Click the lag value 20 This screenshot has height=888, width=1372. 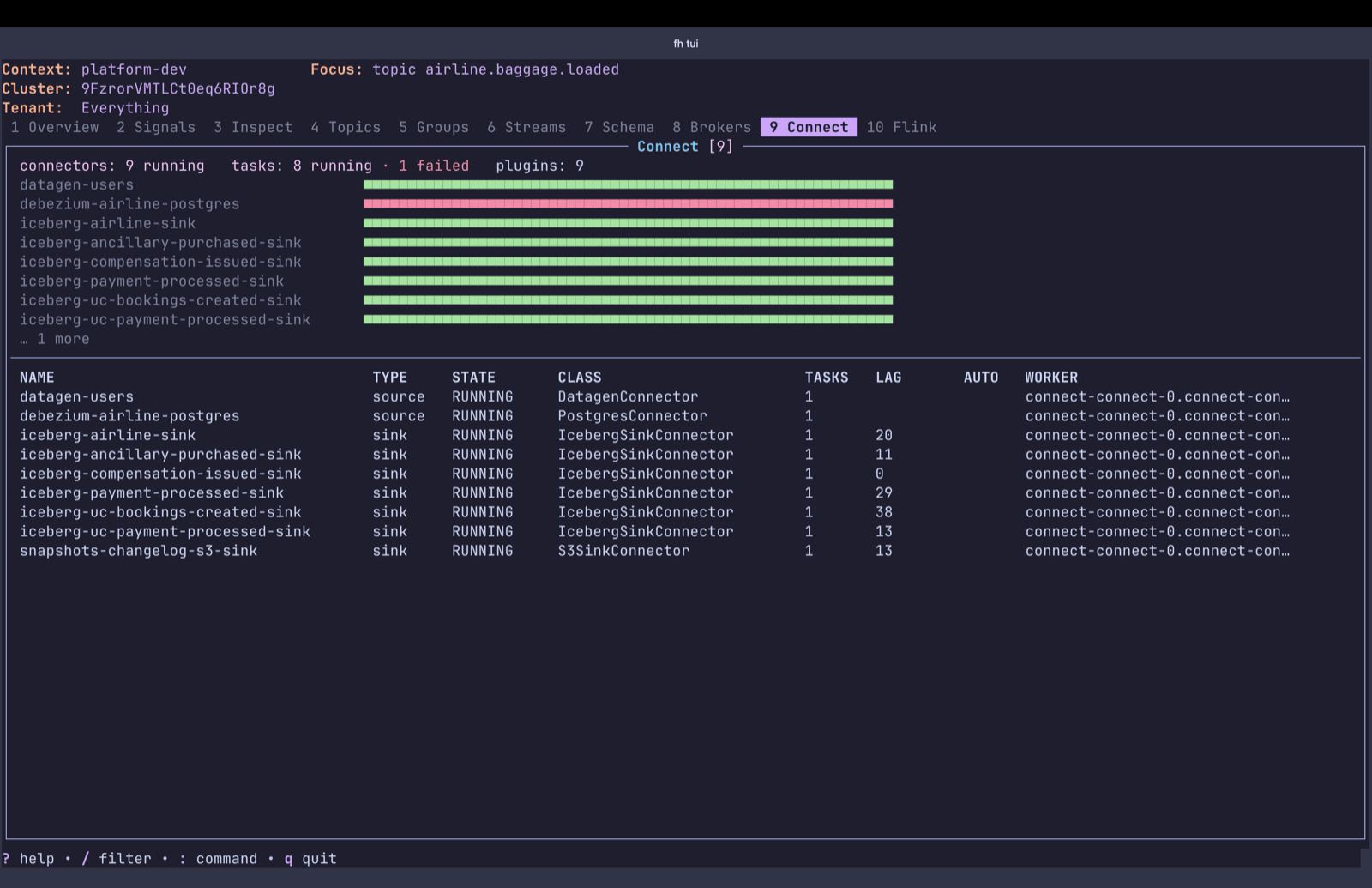pyautogui.click(x=884, y=435)
